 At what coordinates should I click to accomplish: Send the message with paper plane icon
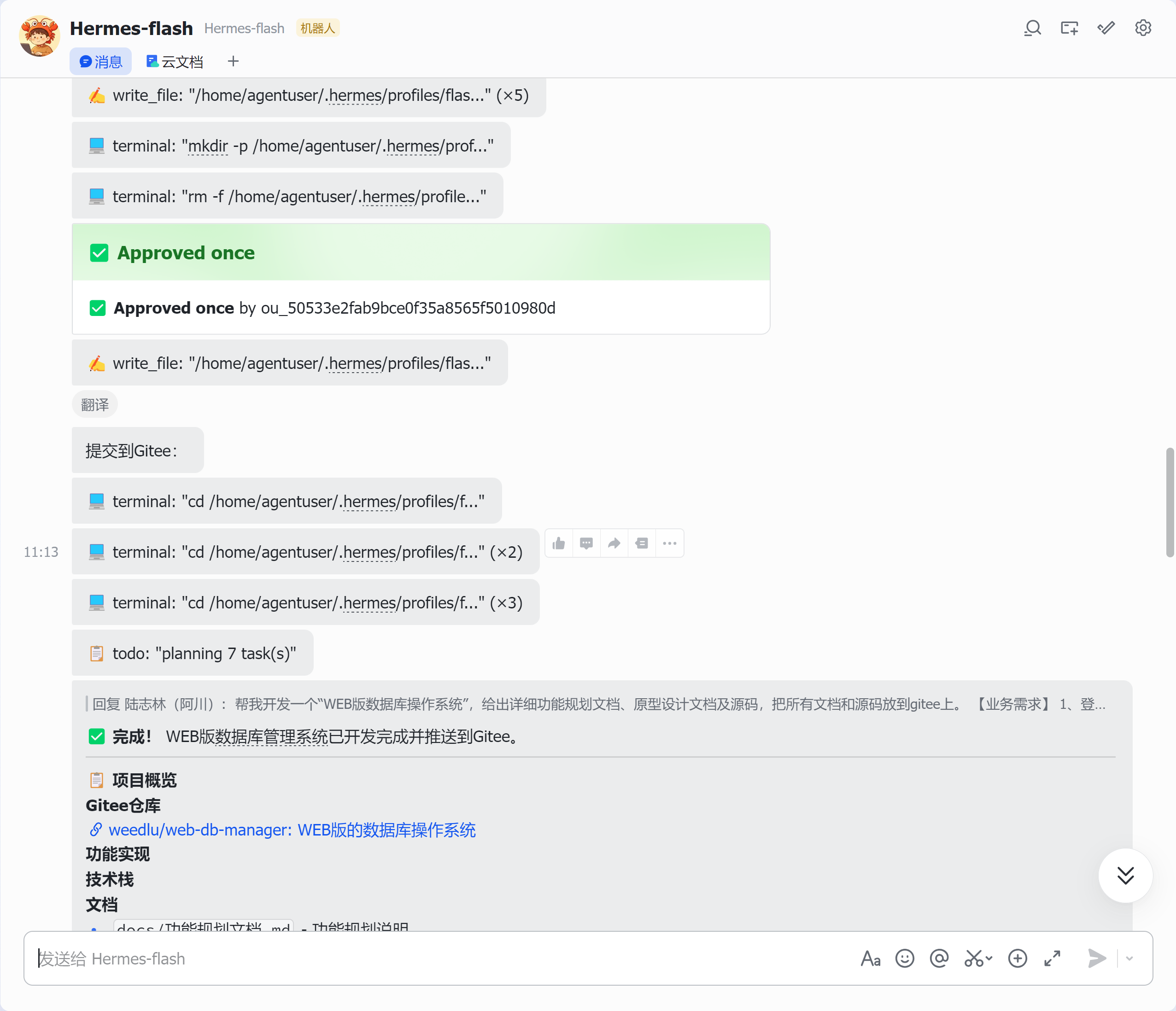[1096, 958]
